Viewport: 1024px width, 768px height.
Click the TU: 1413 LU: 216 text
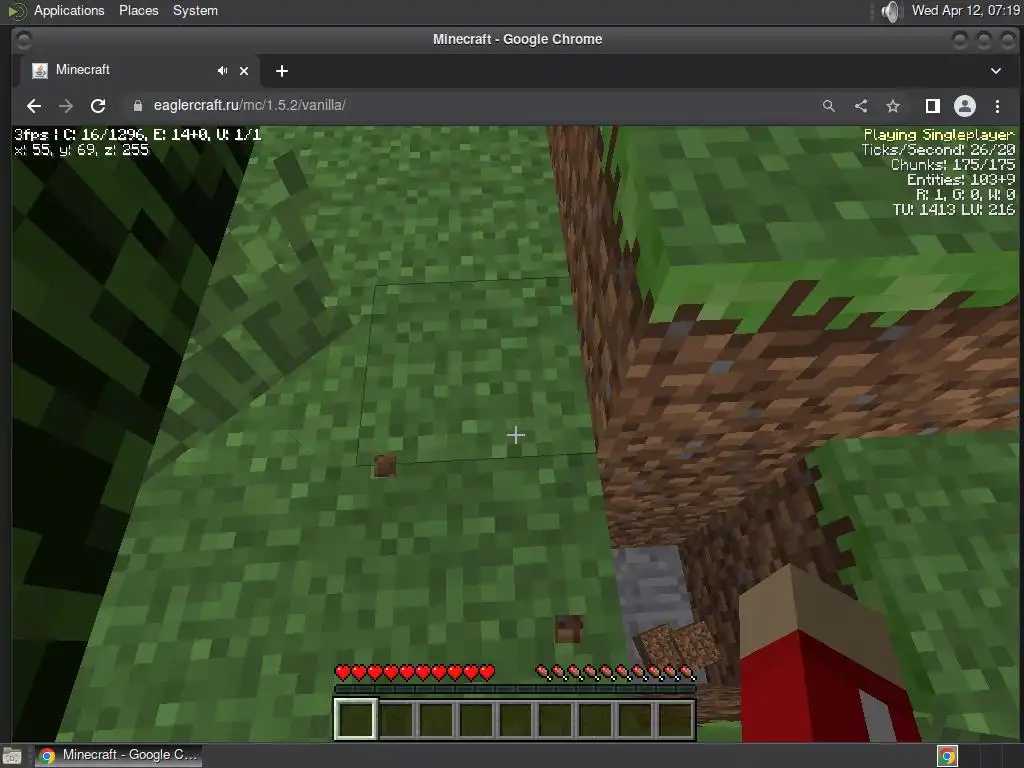point(953,210)
